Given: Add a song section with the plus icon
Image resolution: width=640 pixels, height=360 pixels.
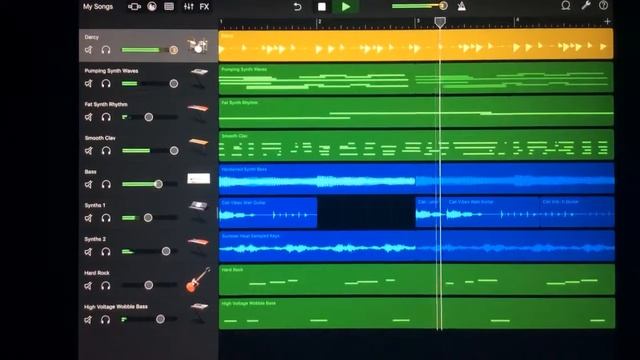Looking at the screenshot, I should [607, 22].
